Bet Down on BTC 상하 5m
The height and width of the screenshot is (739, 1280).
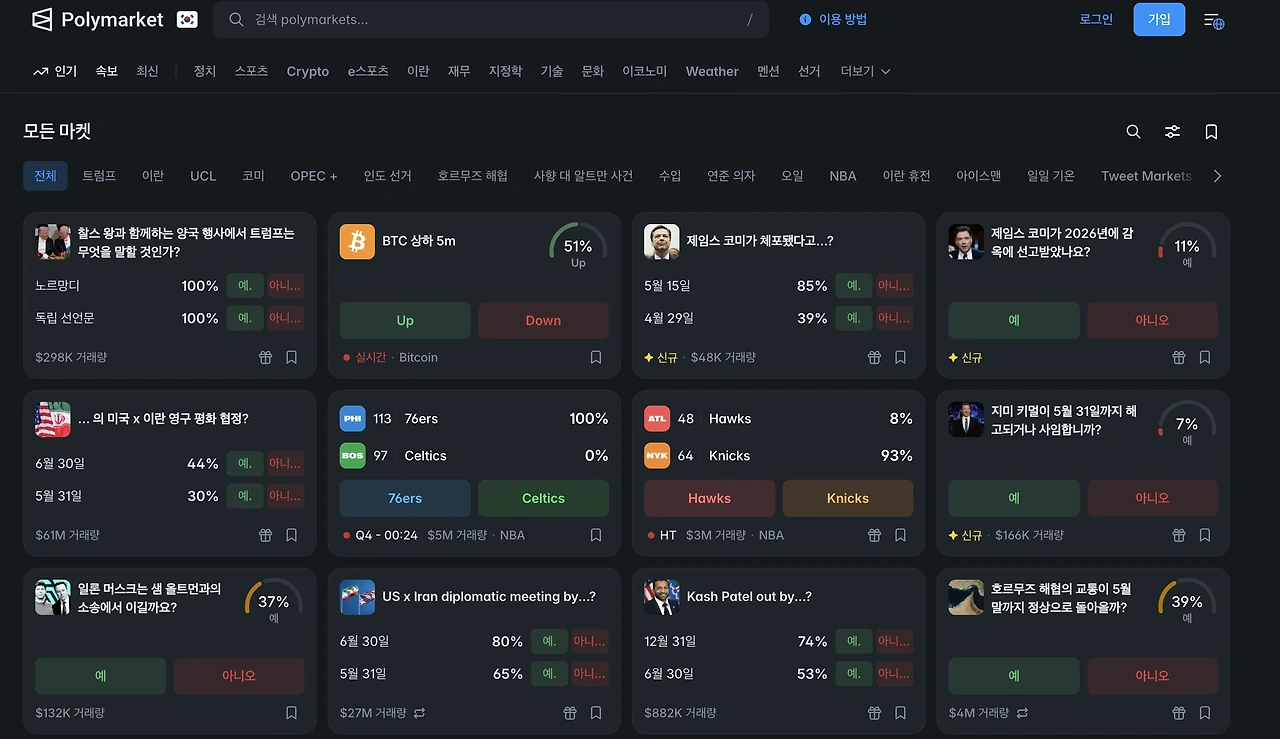point(543,320)
